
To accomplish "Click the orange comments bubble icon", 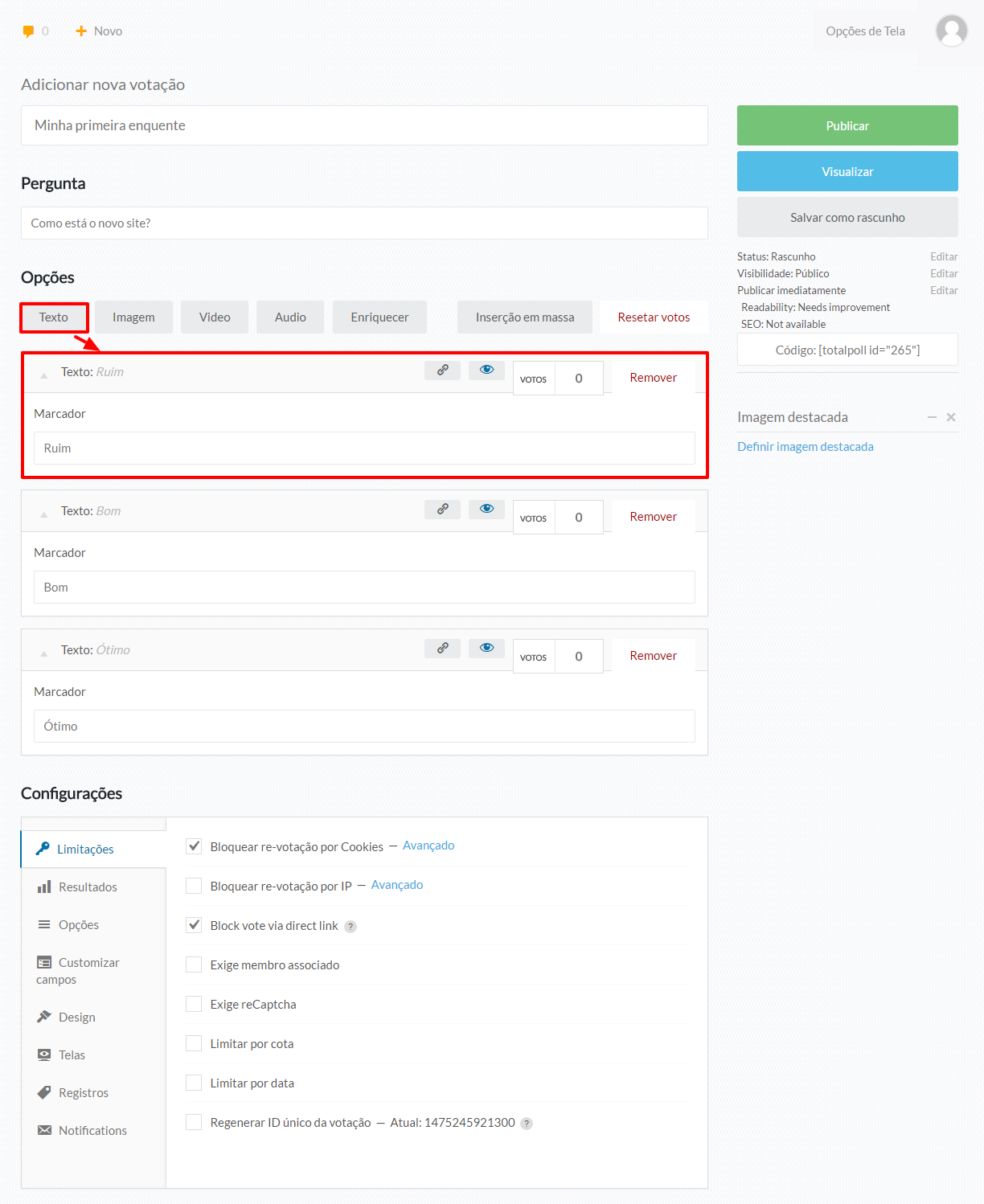I will pos(28,31).
